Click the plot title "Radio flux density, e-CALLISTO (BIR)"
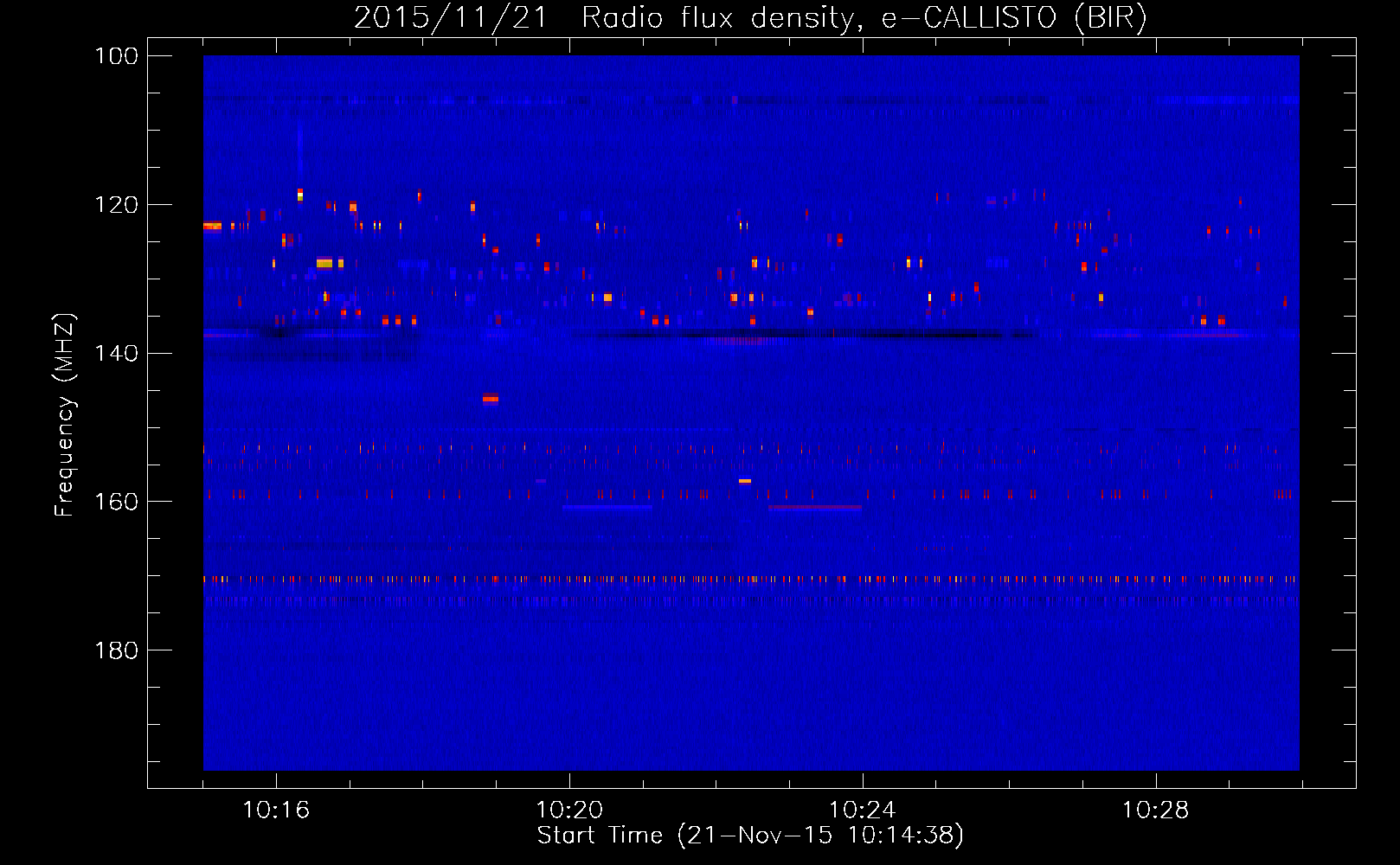The image size is (1400, 865). pos(864,18)
